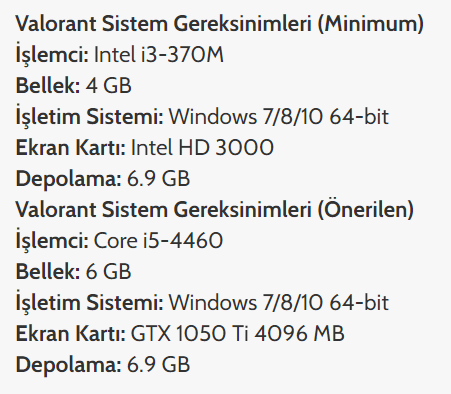Click the second İşletim Sistemi label
Image resolution: width=451 pixels, height=394 pixels.
click(90, 302)
